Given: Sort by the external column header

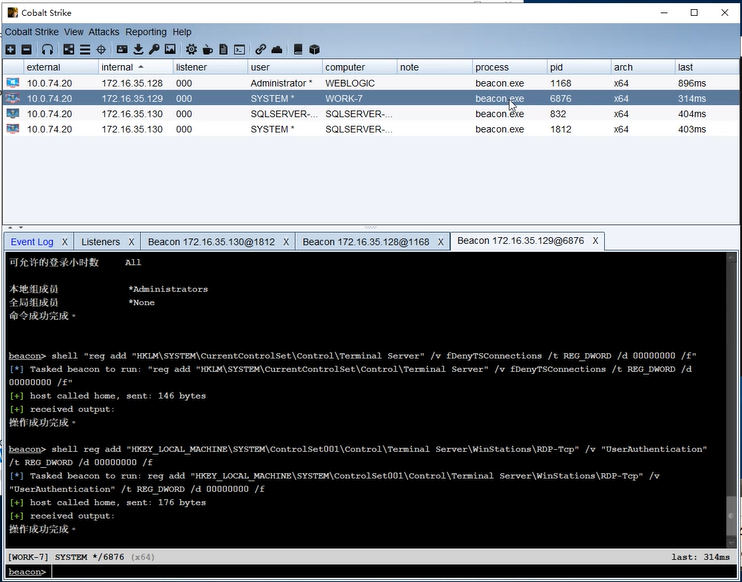Looking at the screenshot, I should [x=61, y=67].
